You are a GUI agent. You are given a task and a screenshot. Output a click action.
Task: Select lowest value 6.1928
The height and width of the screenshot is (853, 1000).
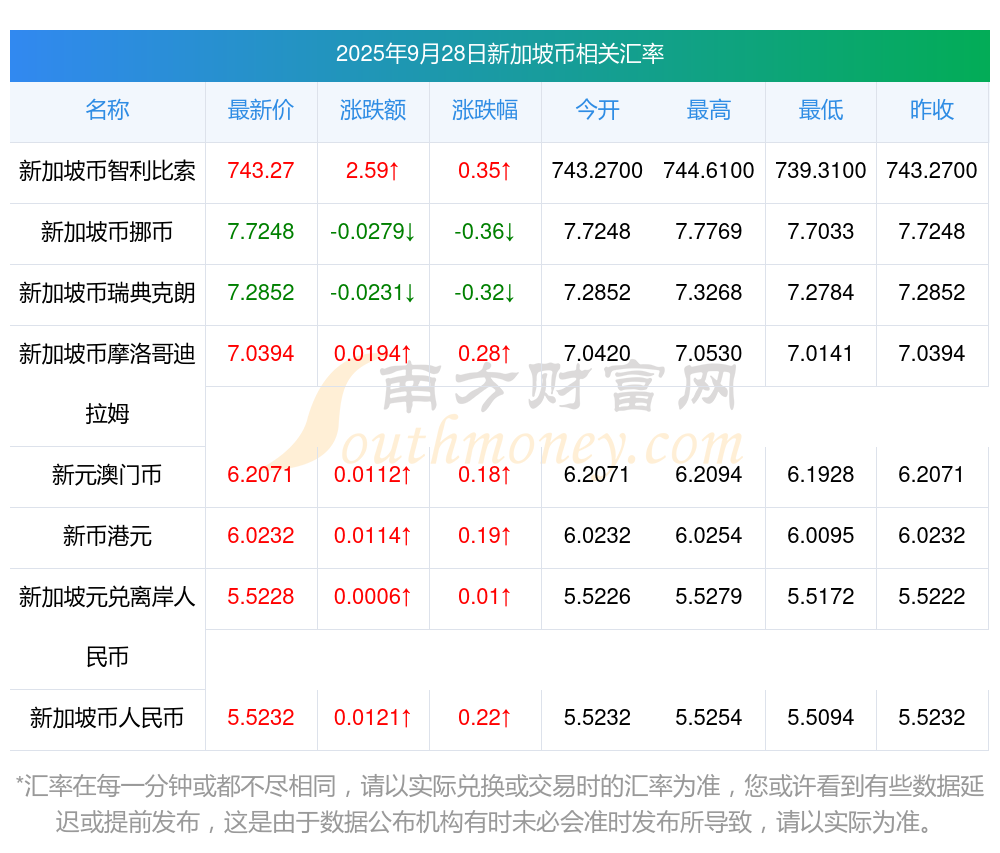[820, 474]
